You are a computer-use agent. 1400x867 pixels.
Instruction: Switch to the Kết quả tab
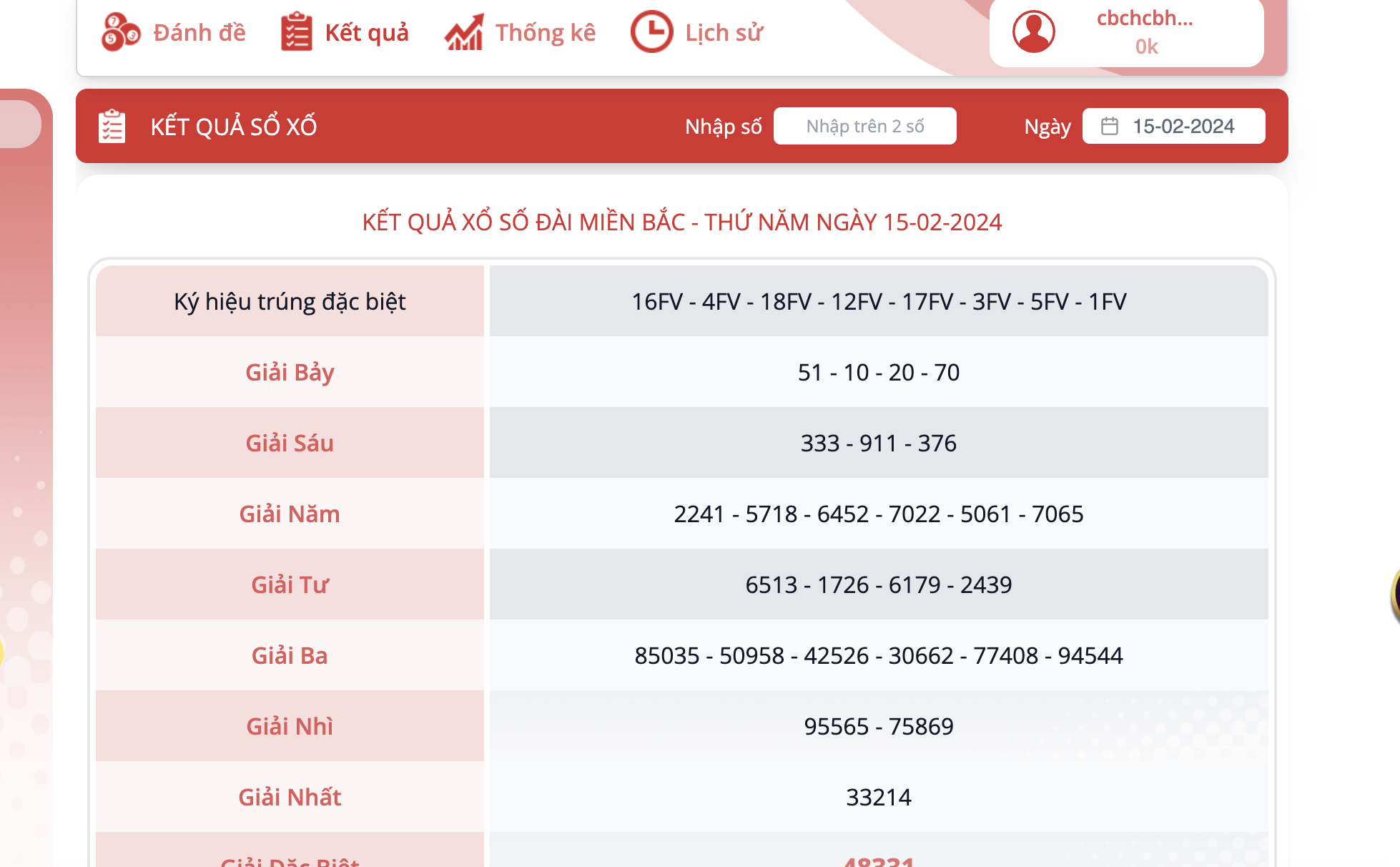(368, 31)
